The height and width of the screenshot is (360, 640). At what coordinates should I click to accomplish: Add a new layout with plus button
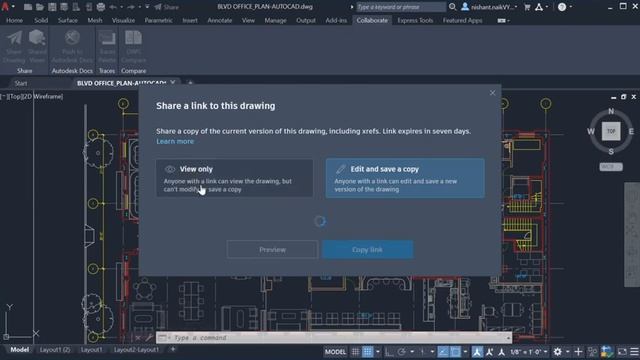click(x=173, y=349)
